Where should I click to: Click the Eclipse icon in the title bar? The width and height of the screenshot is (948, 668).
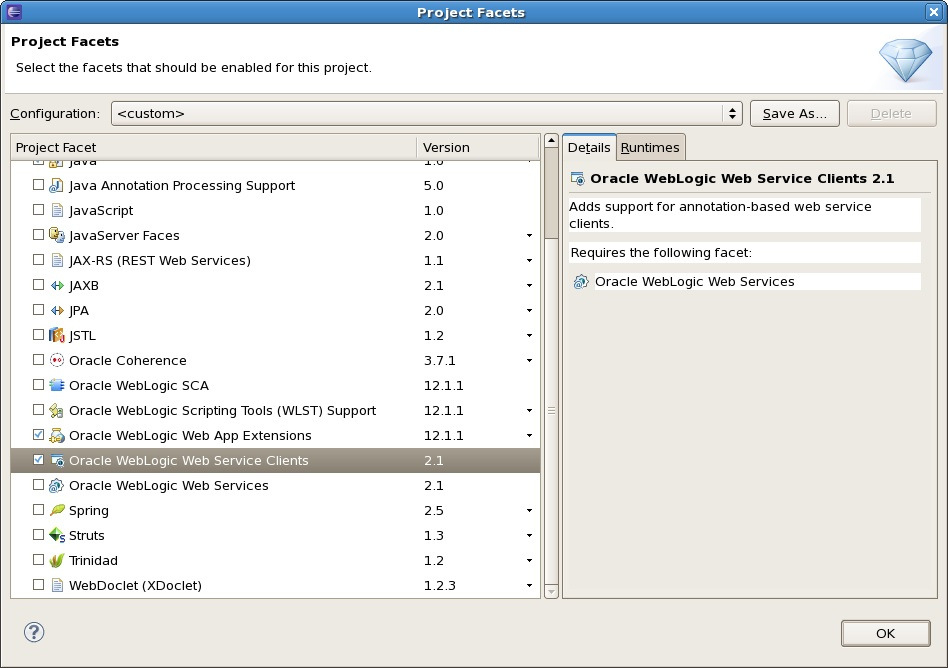tap(13, 12)
